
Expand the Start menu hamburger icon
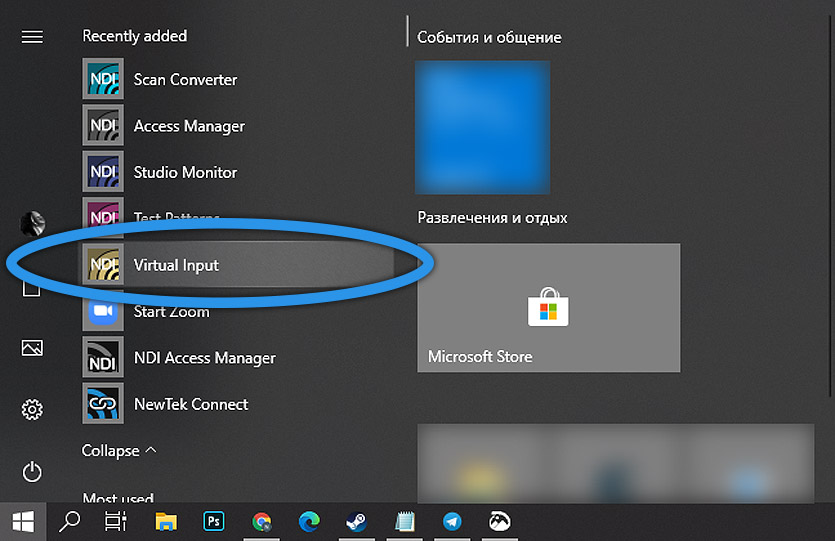(32, 37)
